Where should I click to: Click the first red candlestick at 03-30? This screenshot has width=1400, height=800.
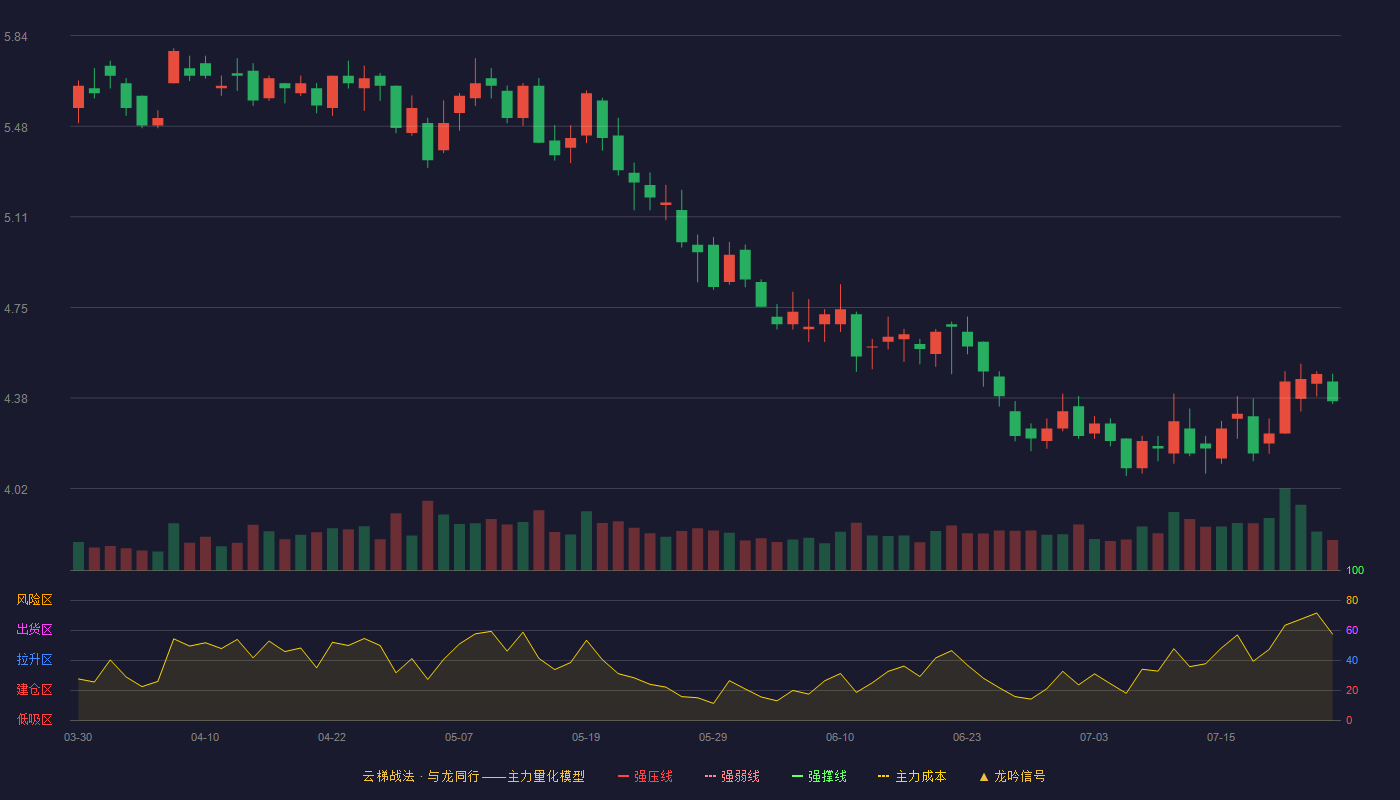(78, 97)
